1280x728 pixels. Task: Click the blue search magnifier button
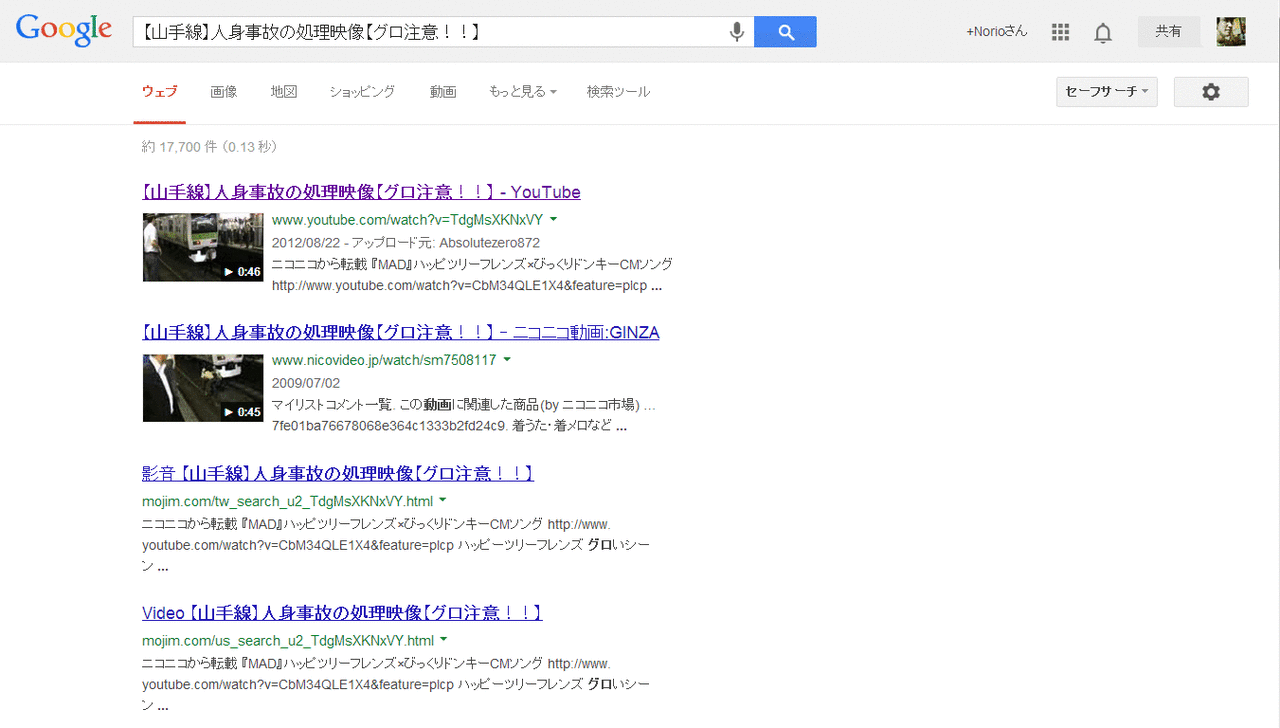click(785, 32)
